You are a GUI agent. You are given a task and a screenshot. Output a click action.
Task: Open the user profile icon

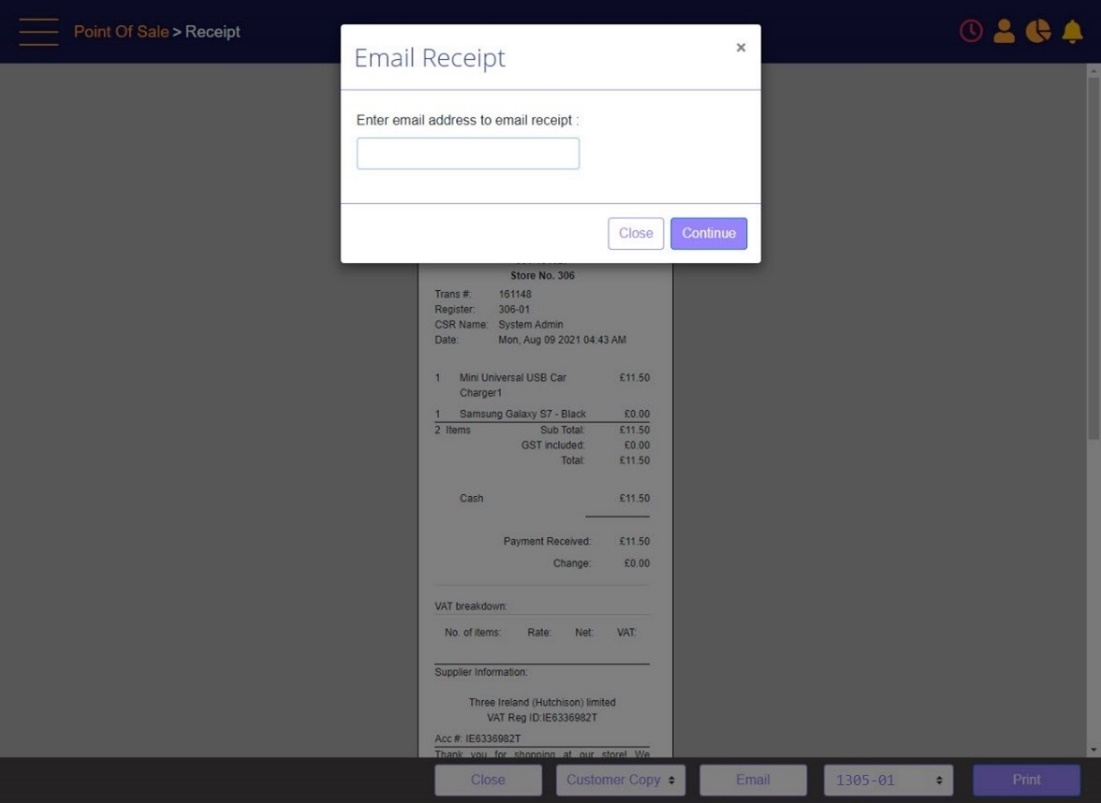point(1004,31)
